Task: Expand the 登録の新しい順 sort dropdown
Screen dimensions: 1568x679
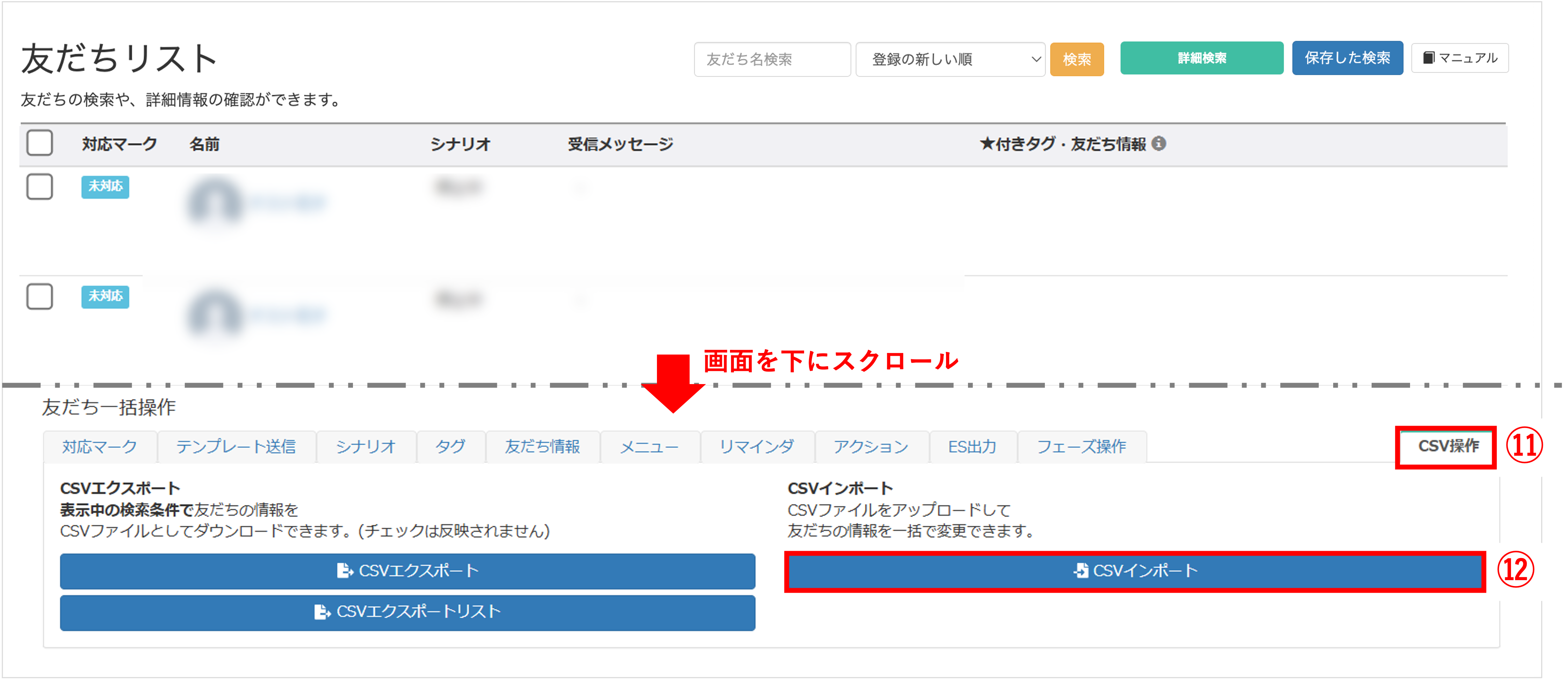Action: 949,60
